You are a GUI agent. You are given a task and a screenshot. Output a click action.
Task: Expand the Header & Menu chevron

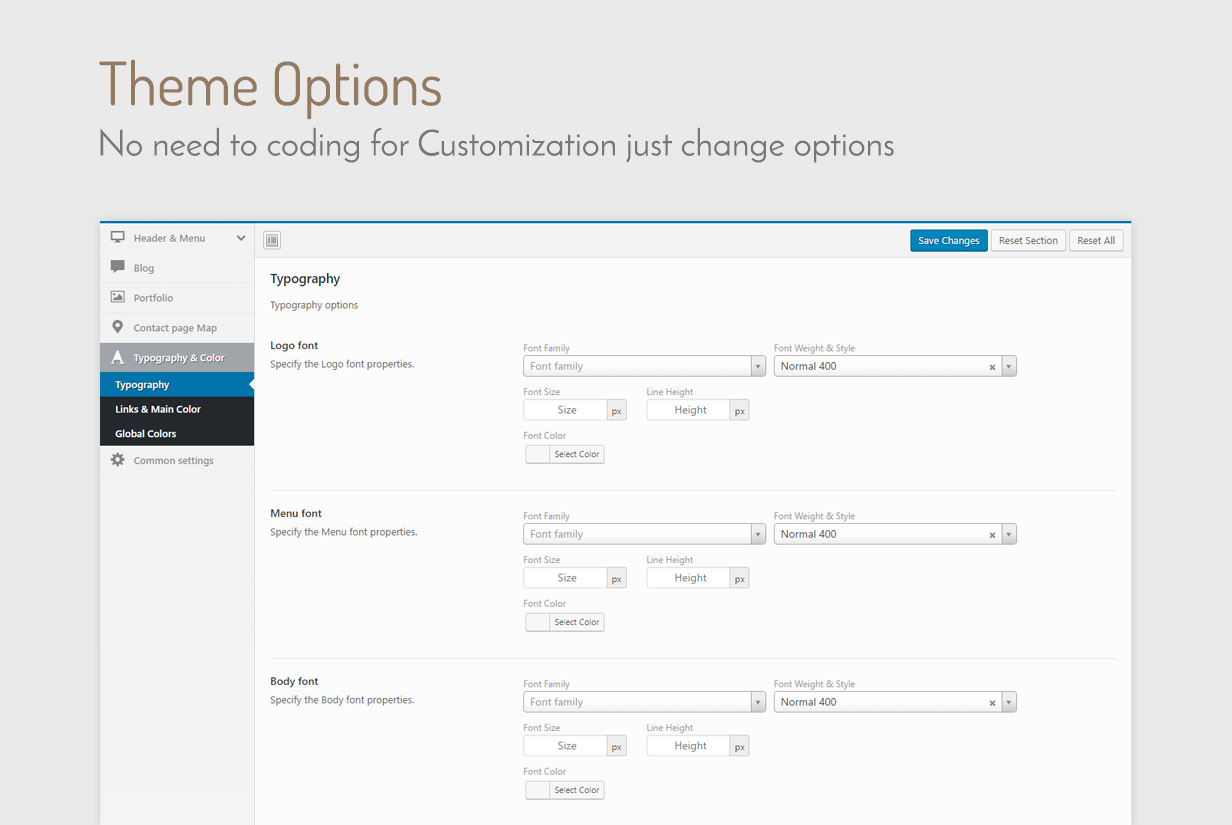[x=240, y=238]
